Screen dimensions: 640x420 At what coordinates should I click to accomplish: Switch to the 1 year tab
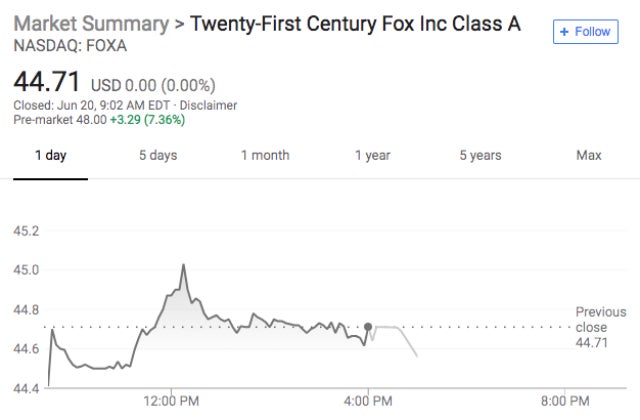372,155
